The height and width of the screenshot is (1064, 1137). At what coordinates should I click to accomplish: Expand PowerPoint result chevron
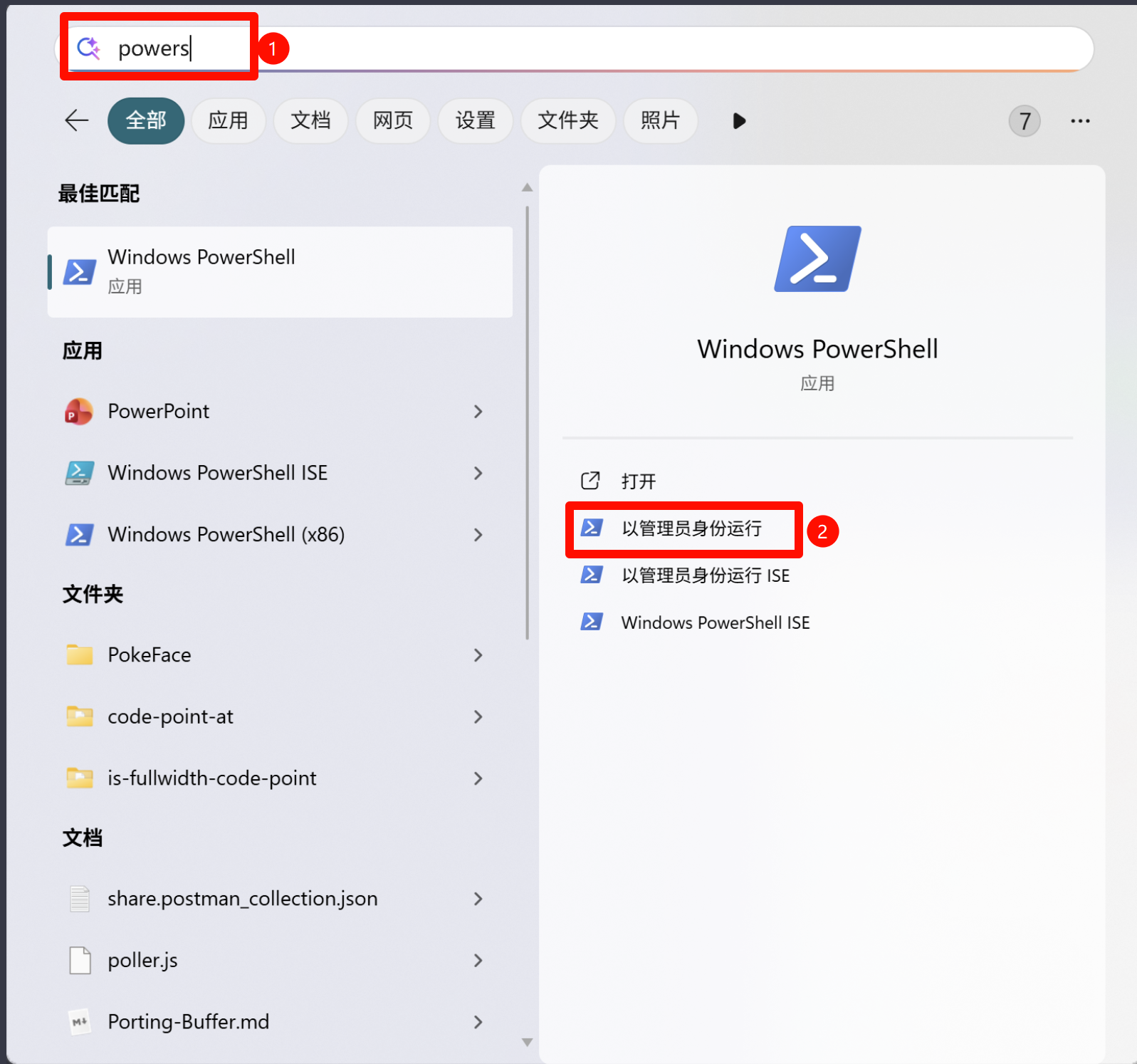(x=478, y=412)
